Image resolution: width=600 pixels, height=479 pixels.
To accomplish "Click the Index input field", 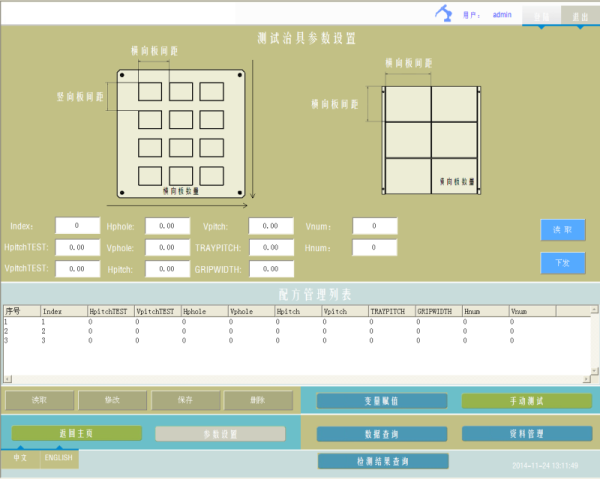I will point(77,226).
